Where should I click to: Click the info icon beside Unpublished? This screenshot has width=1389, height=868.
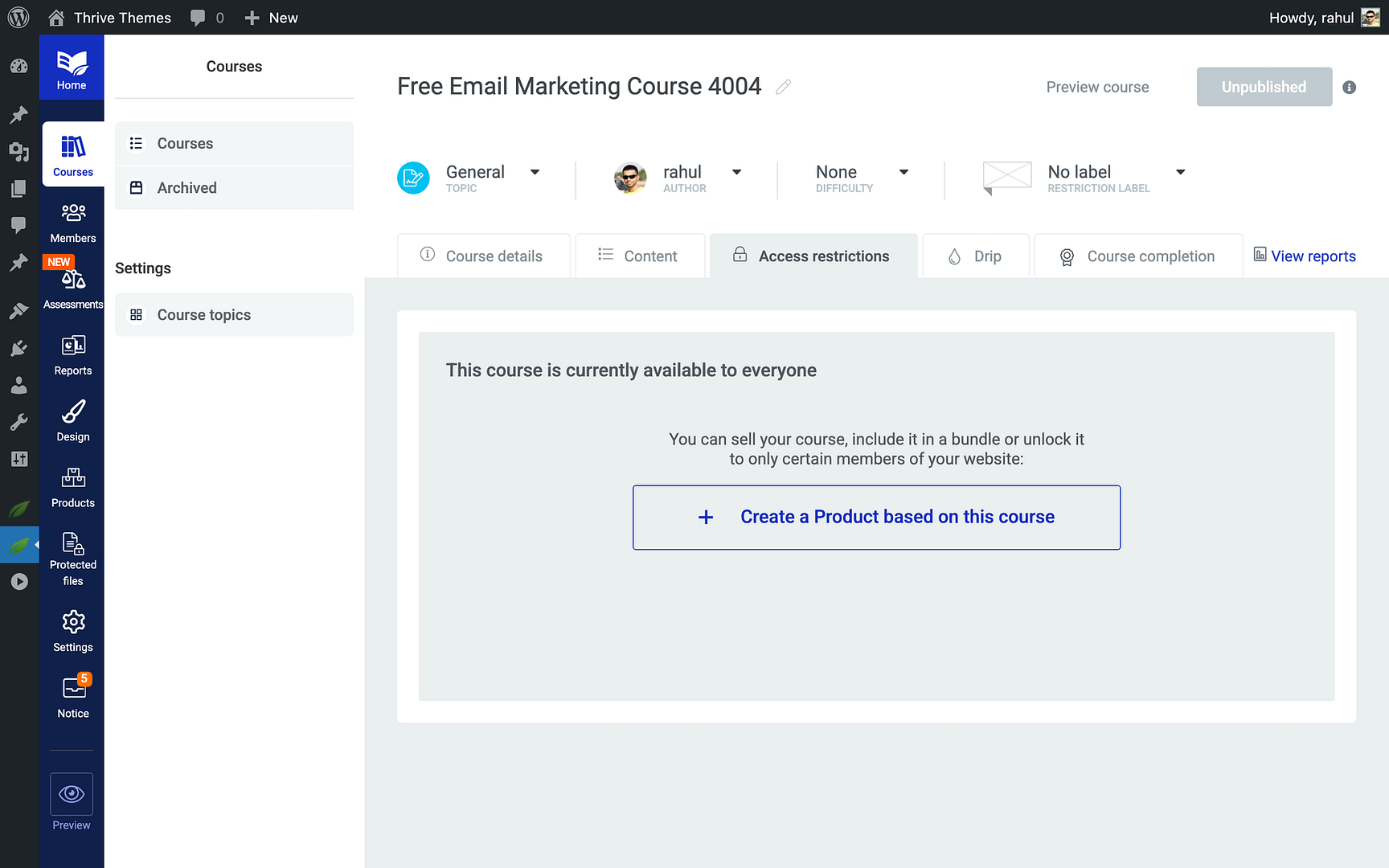[1350, 88]
